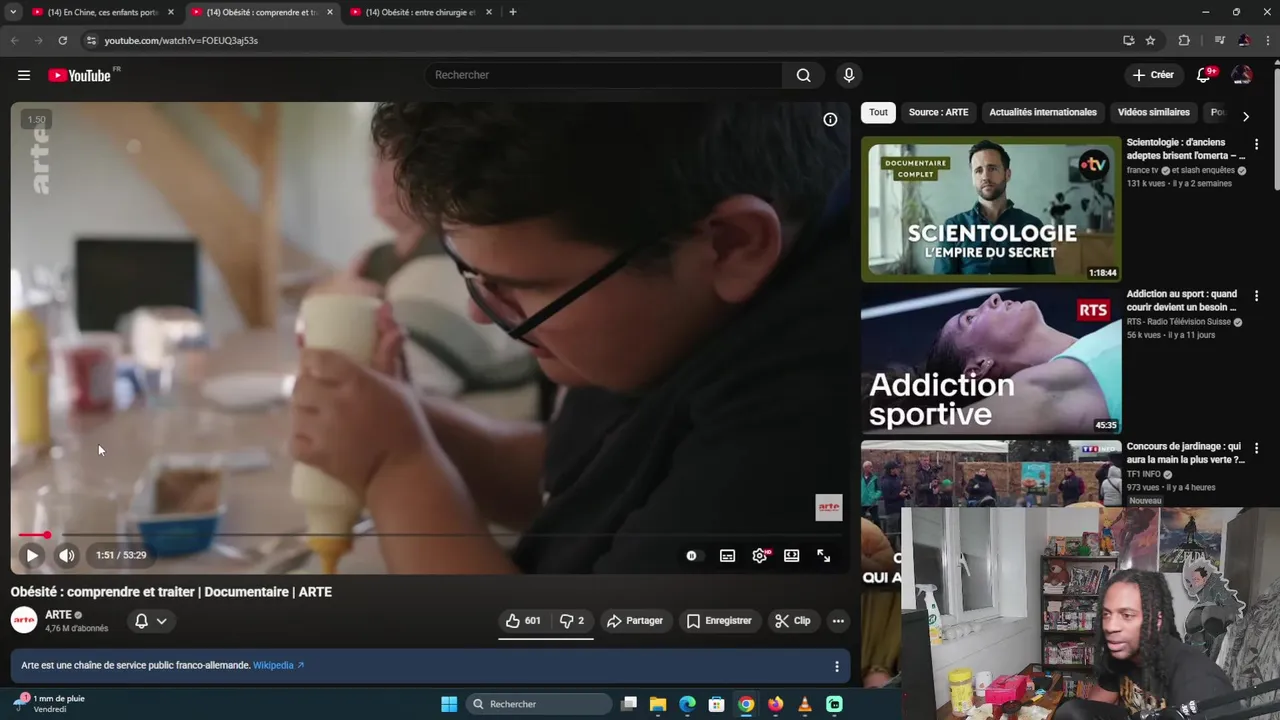Share the video via Partager

[635, 621]
